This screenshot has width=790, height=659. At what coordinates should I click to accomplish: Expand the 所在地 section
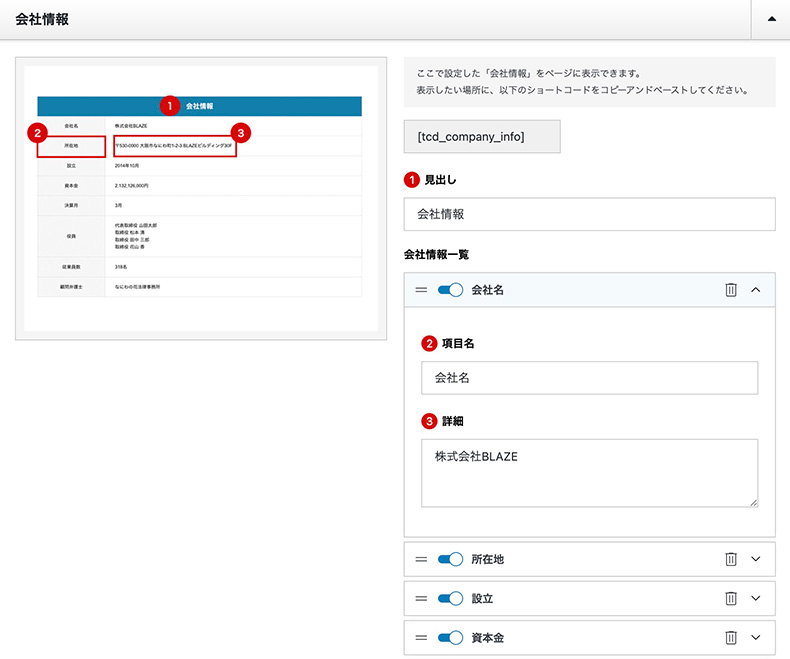(756, 559)
